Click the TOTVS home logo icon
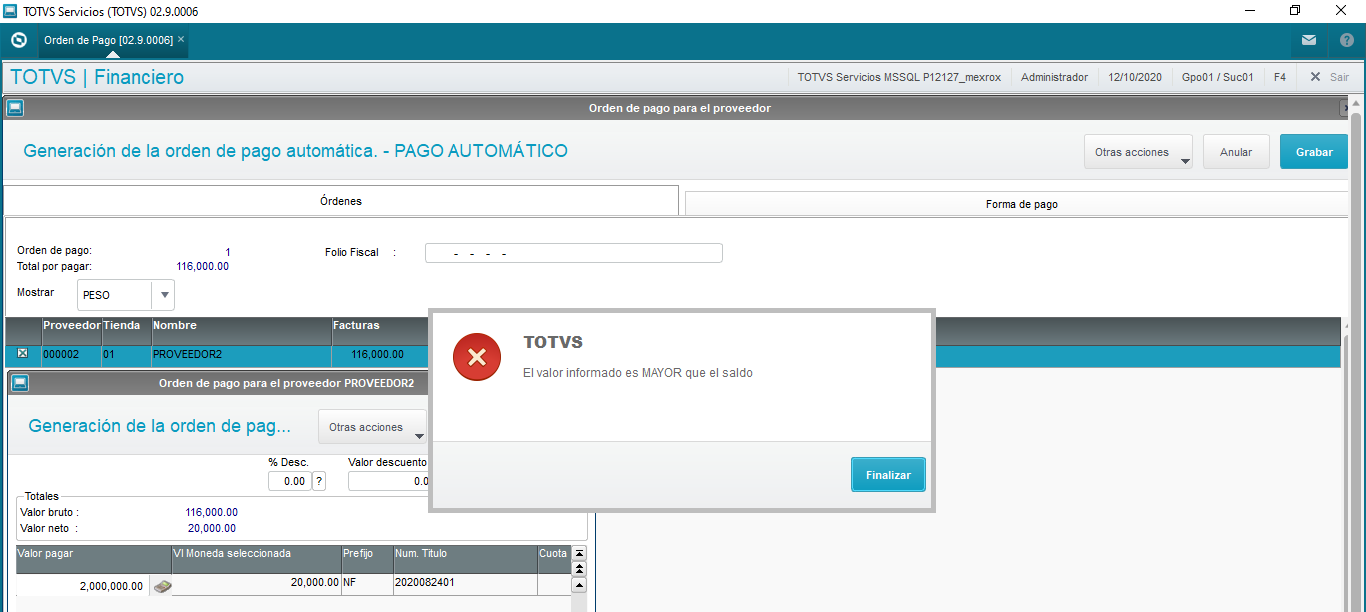This screenshot has height=612, width=1366. pos(18,40)
